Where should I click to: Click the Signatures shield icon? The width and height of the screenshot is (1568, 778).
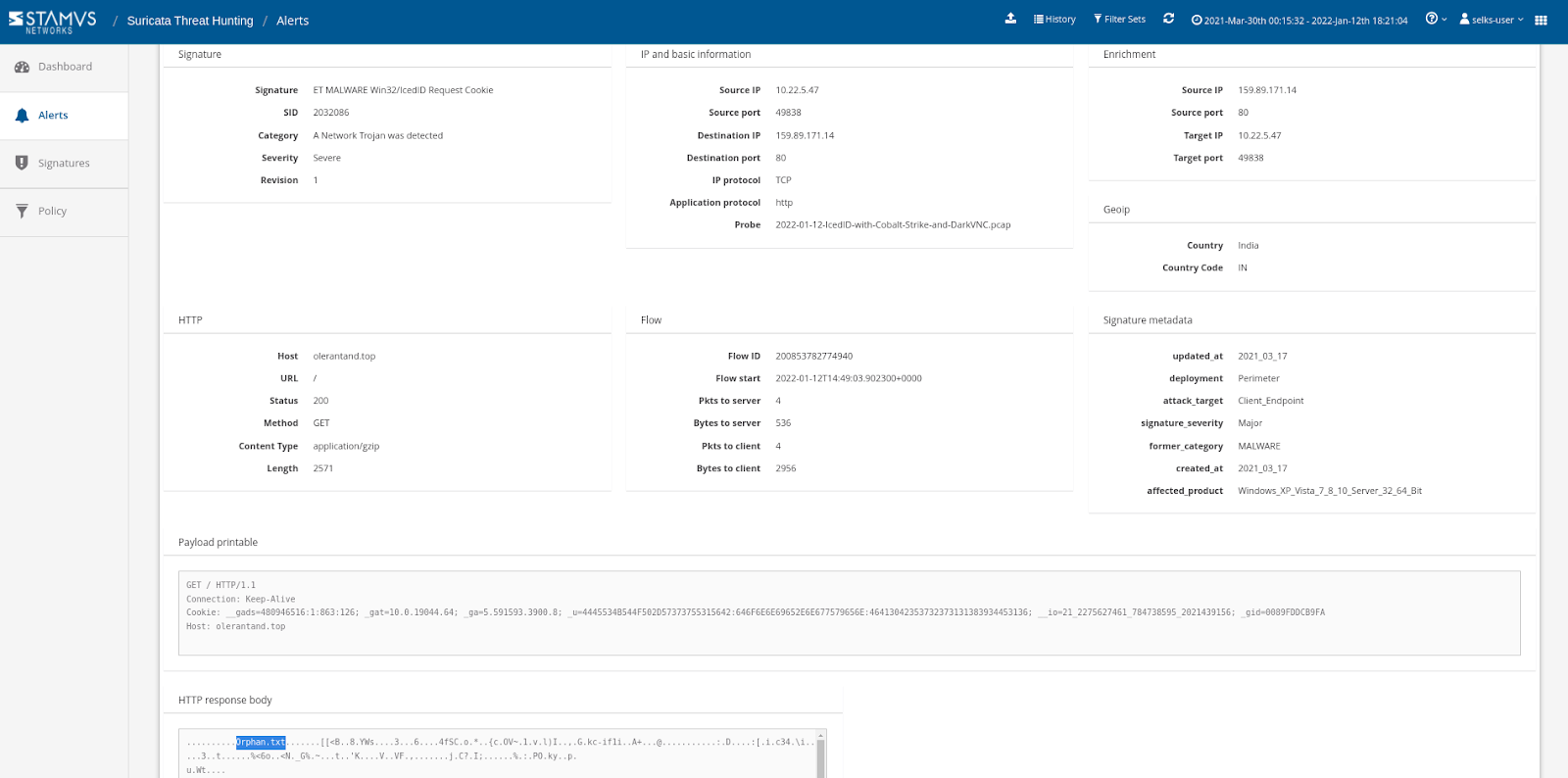pos(22,163)
